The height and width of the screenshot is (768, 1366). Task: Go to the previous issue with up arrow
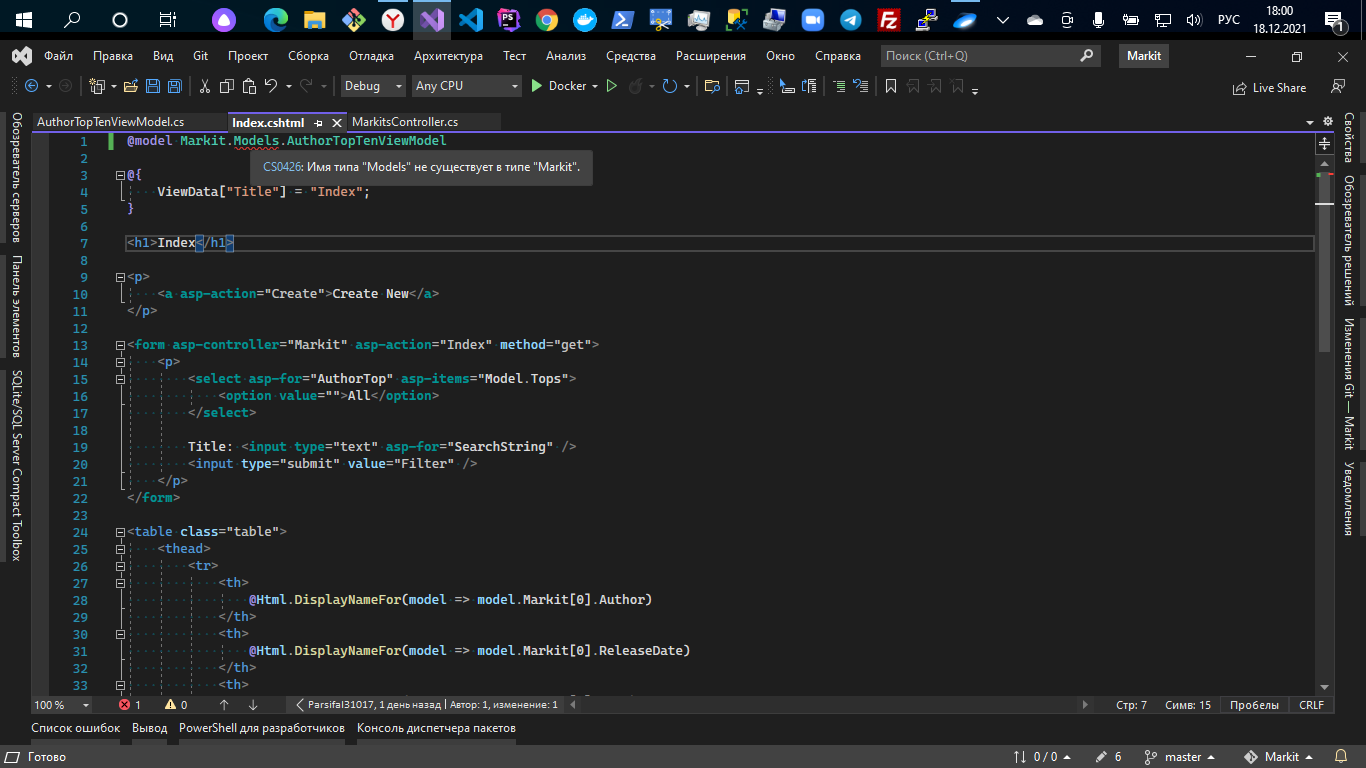click(223, 705)
